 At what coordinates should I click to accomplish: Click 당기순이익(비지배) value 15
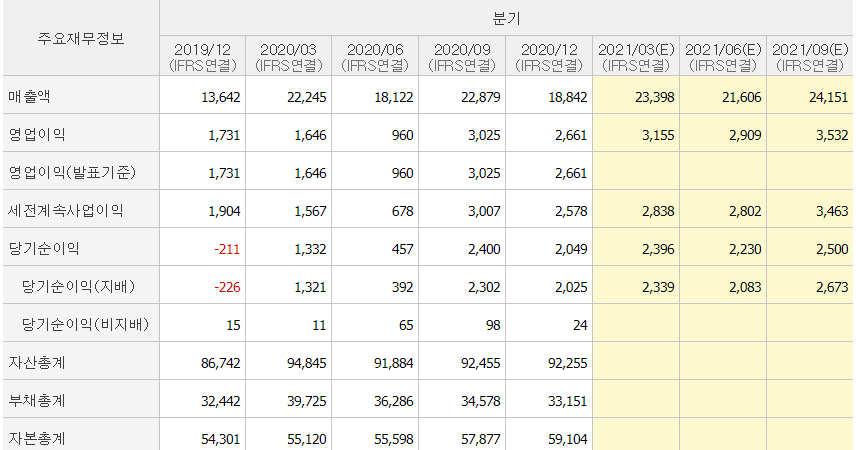click(233, 325)
